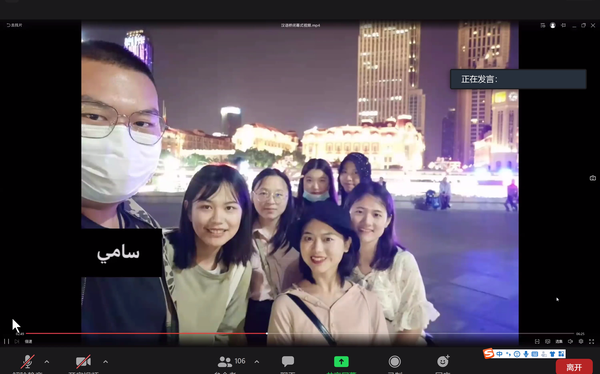
Task: Switch Sogou input mode 中 button
Action: coord(499,354)
